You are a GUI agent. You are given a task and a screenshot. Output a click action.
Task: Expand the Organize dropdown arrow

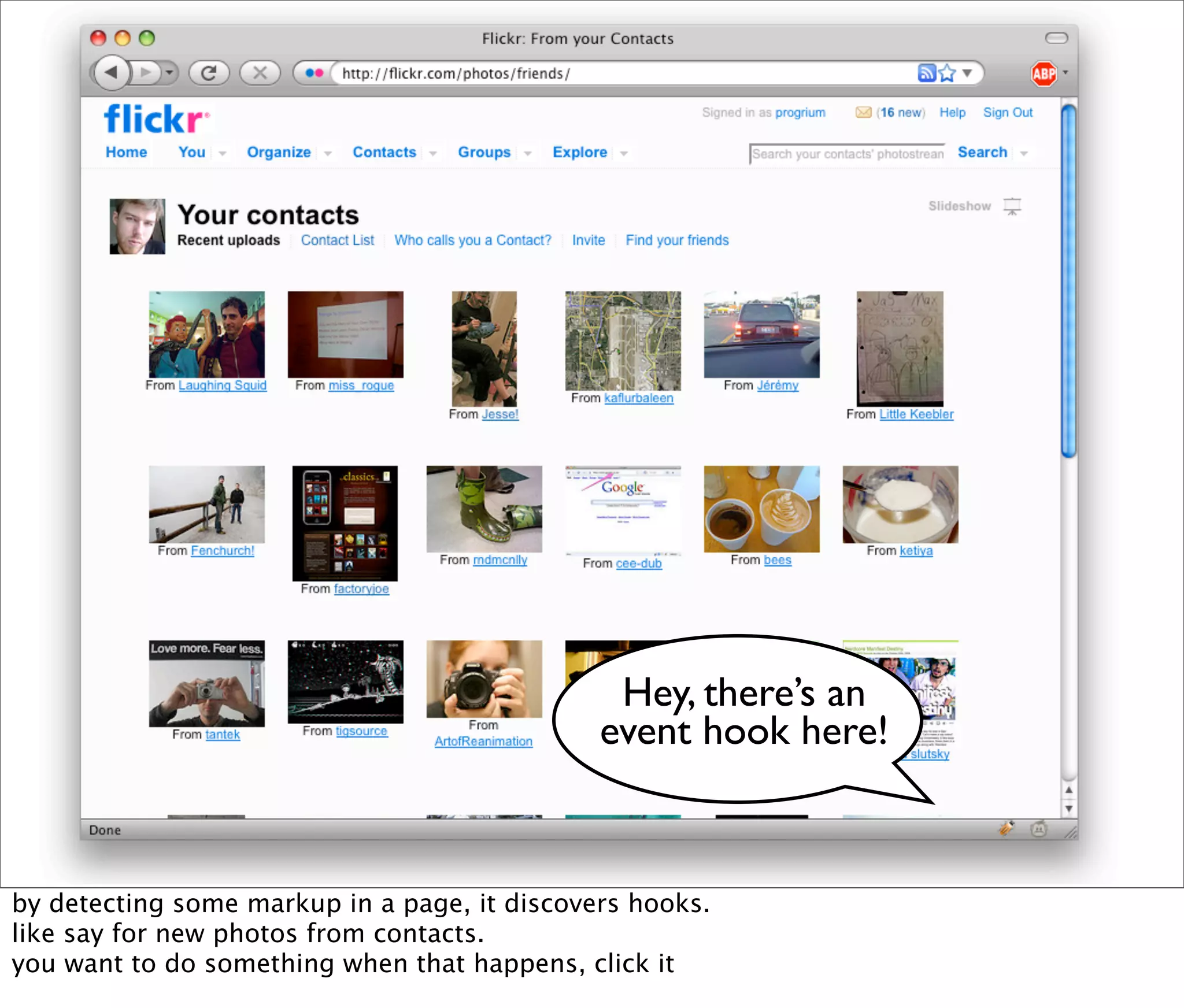tap(328, 153)
